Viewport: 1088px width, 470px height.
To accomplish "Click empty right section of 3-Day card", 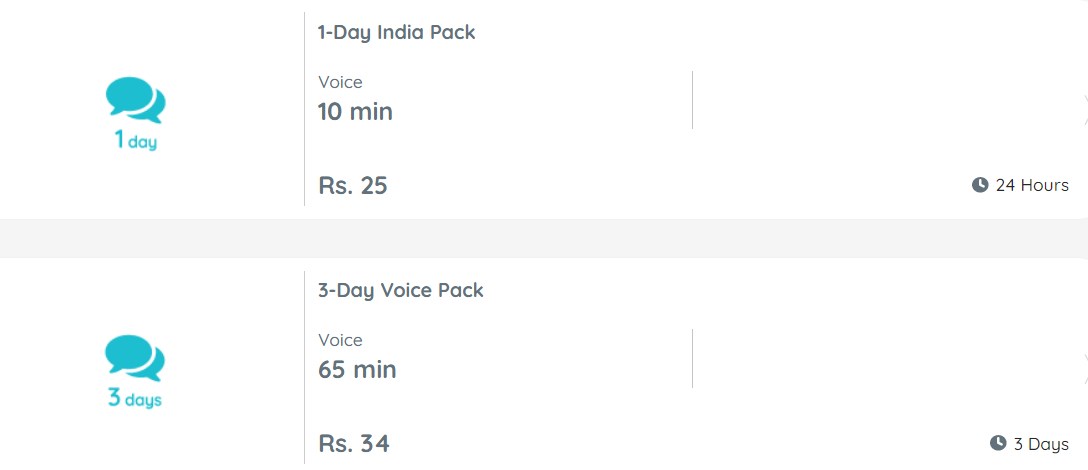I will pos(885,358).
